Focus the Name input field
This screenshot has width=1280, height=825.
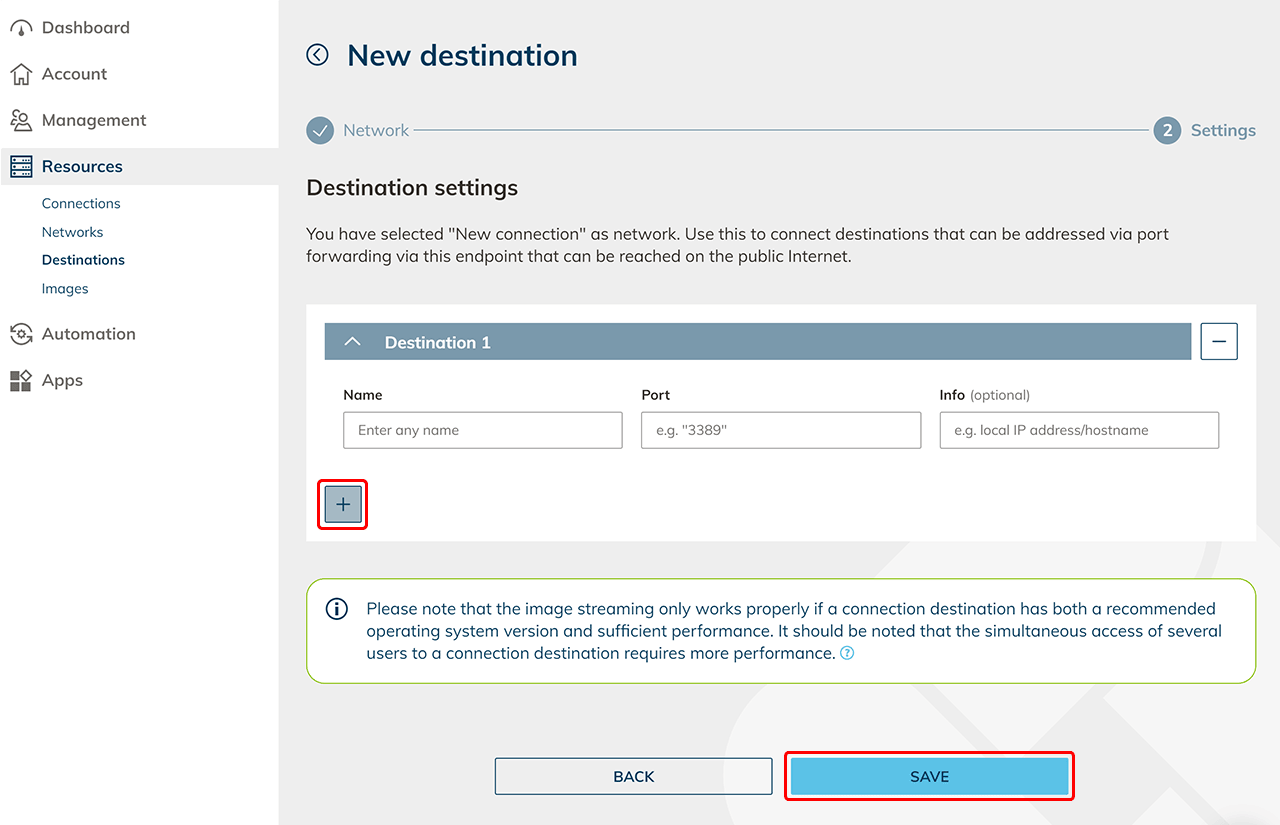[483, 431]
